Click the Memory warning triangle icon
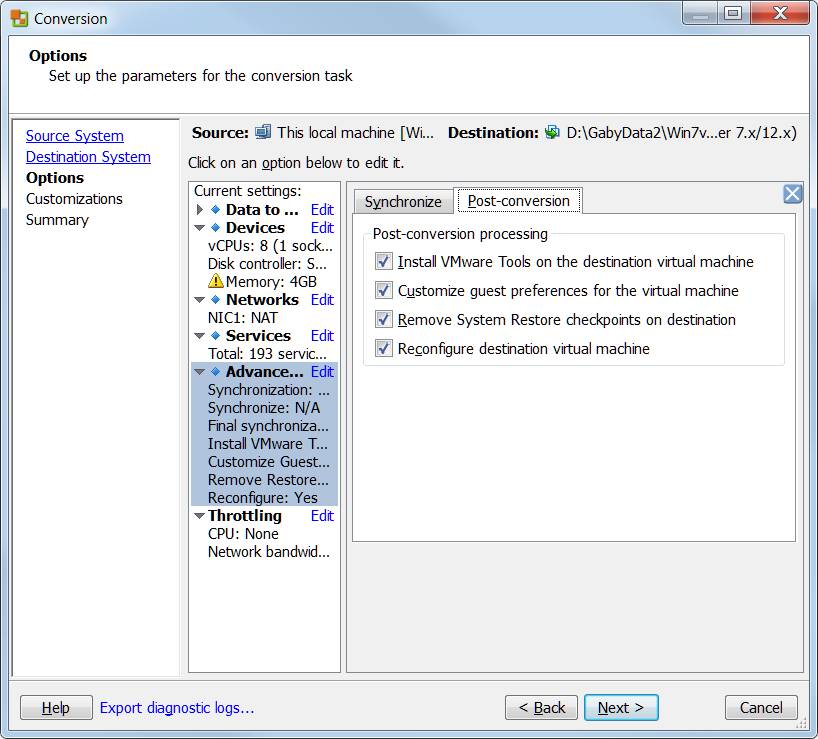 click(x=215, y=282)
